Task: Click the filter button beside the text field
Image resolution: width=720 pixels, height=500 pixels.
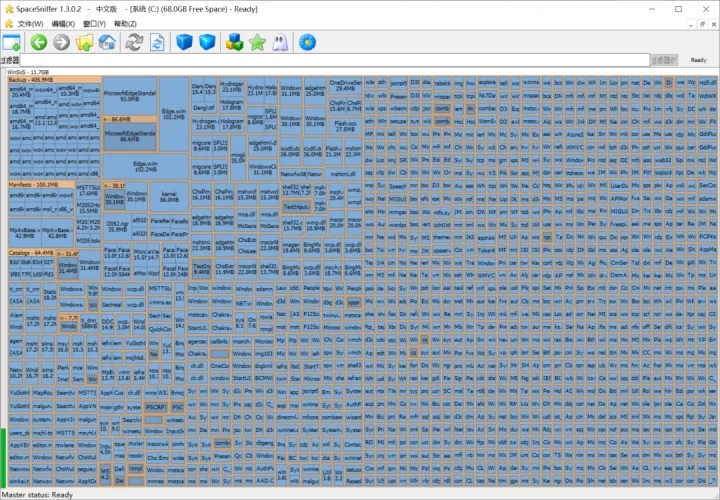Action: click(664, 60)
